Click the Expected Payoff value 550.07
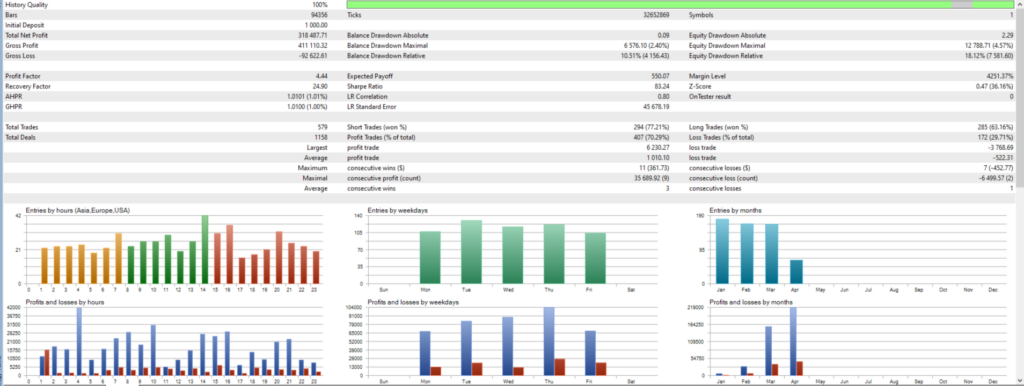Image resolution: width=1024 pixels, height=386 pixels. 660,76
